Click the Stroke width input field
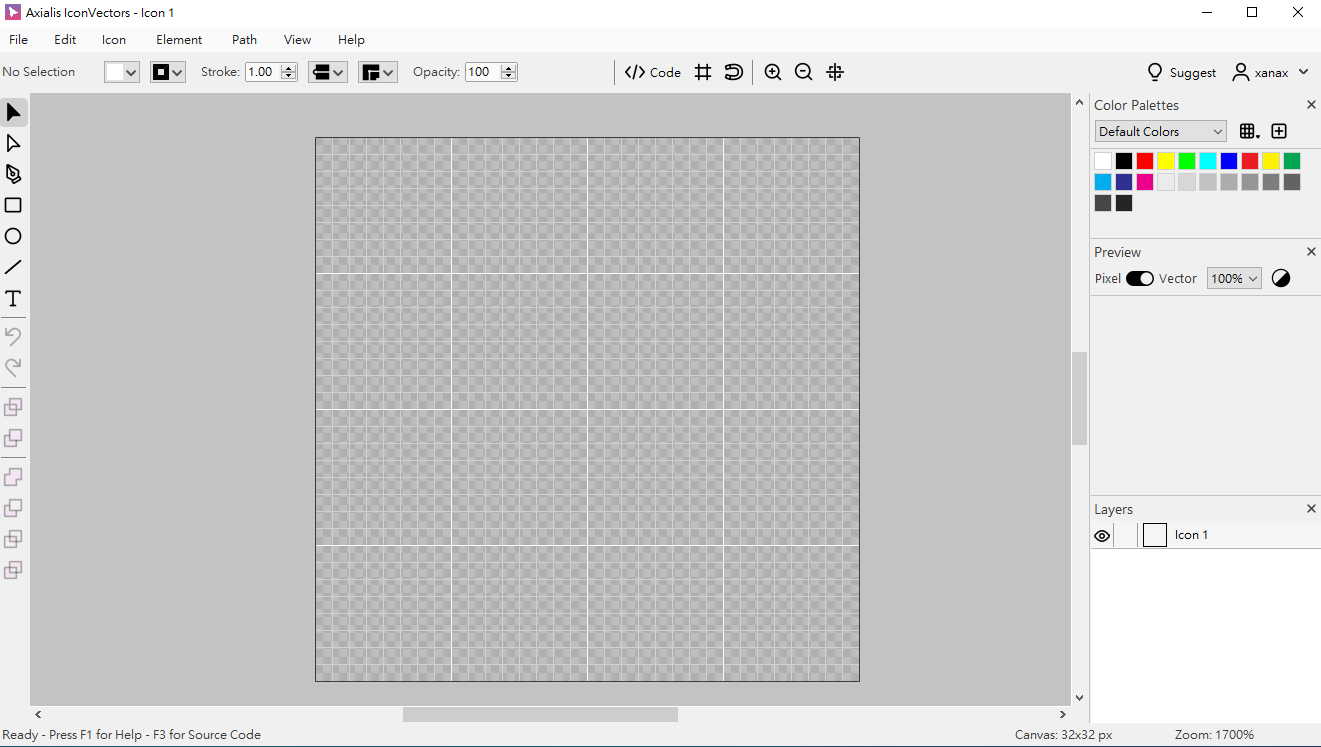This screenshot has height=747, width=1321. coord(262,72)
